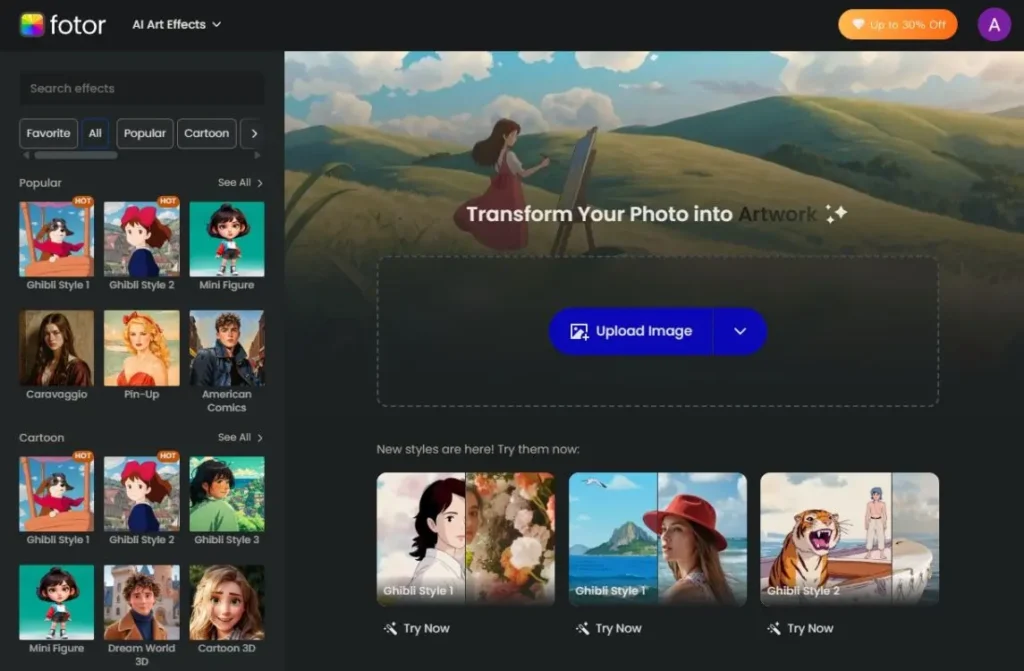The height and width of the screenshot is (671, 1024).
Task: Enable the Popular filter chip
Action: click(x=144, y=133)
